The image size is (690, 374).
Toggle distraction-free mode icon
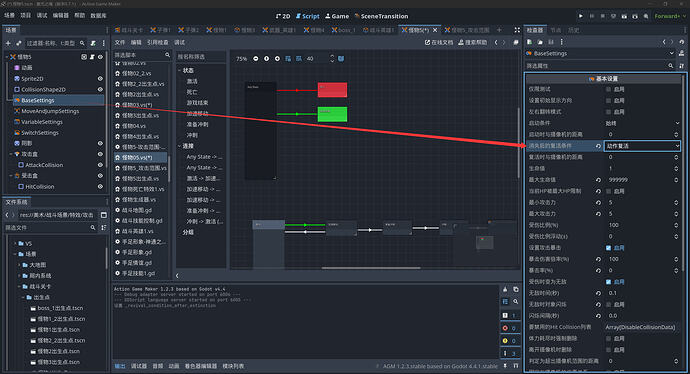(x=517, y=30)
